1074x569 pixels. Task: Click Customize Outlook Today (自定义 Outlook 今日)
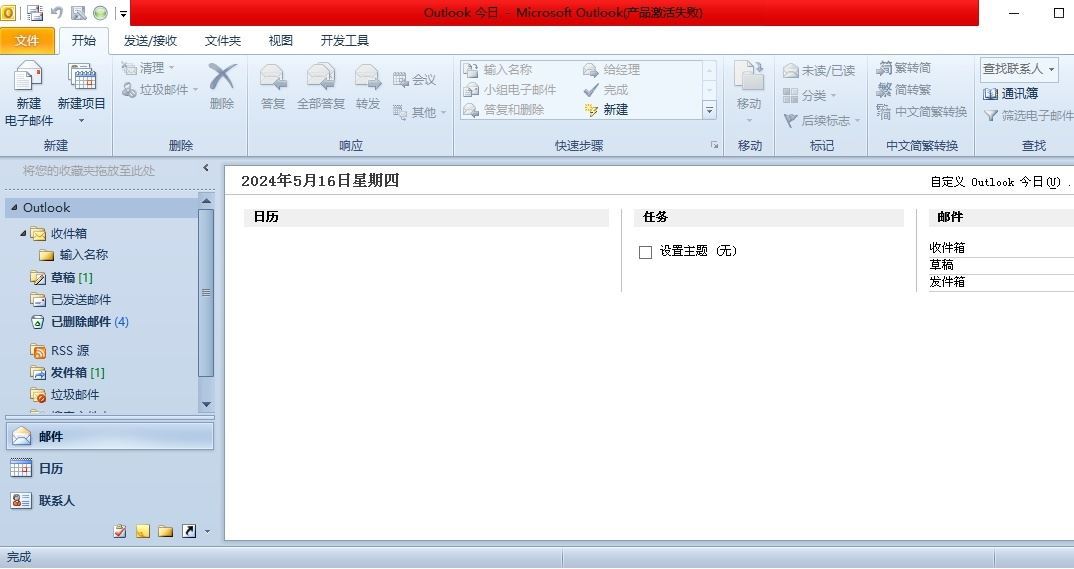pyautogui.click(x=995, y=181)
